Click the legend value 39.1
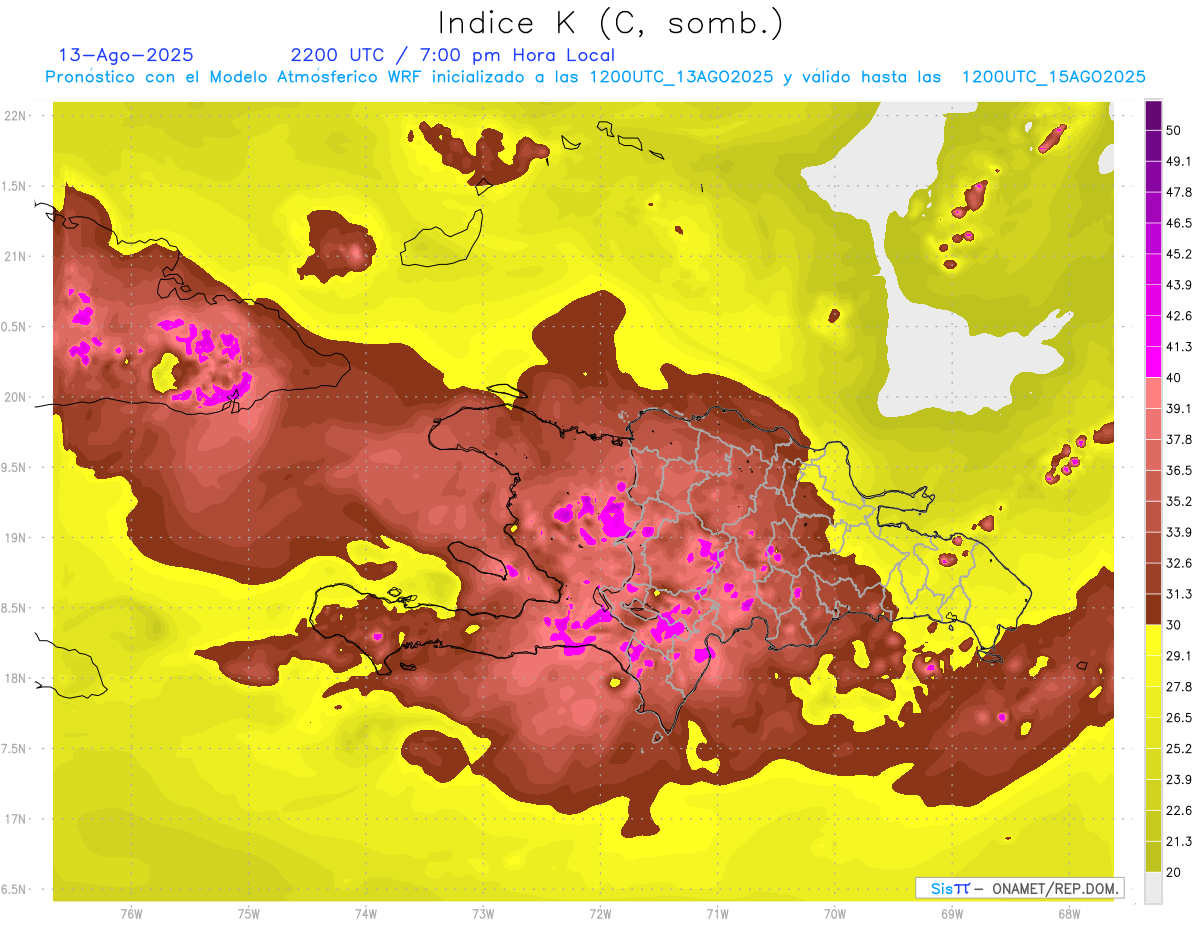This screenshot has width=1200, height=927. 1179,409
